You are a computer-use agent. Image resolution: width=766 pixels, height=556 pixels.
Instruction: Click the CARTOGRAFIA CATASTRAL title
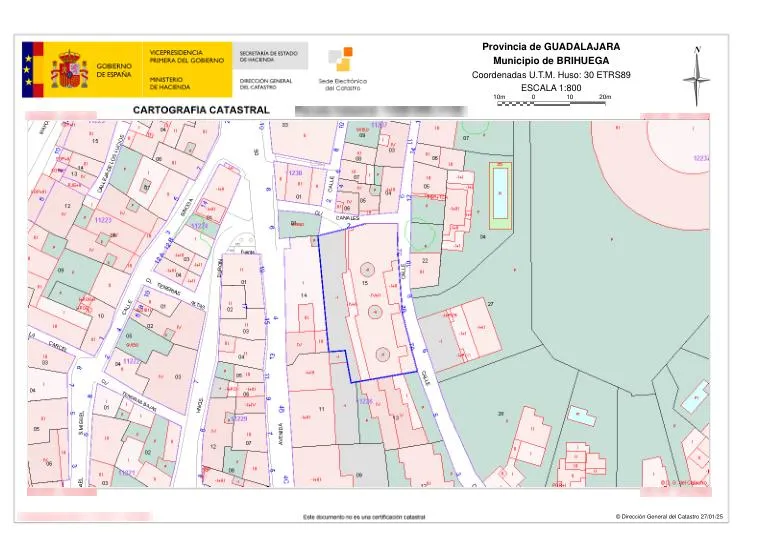click(201, 110)
